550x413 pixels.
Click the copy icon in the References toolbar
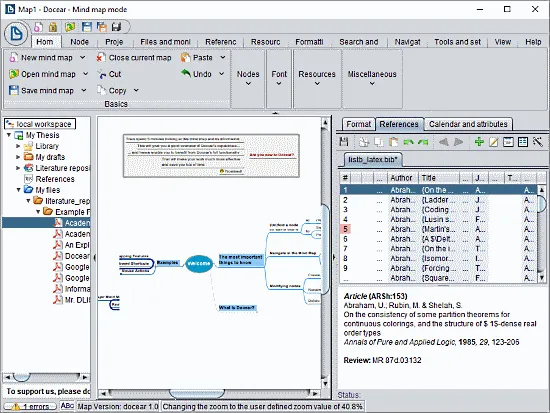tap(379, 142)
